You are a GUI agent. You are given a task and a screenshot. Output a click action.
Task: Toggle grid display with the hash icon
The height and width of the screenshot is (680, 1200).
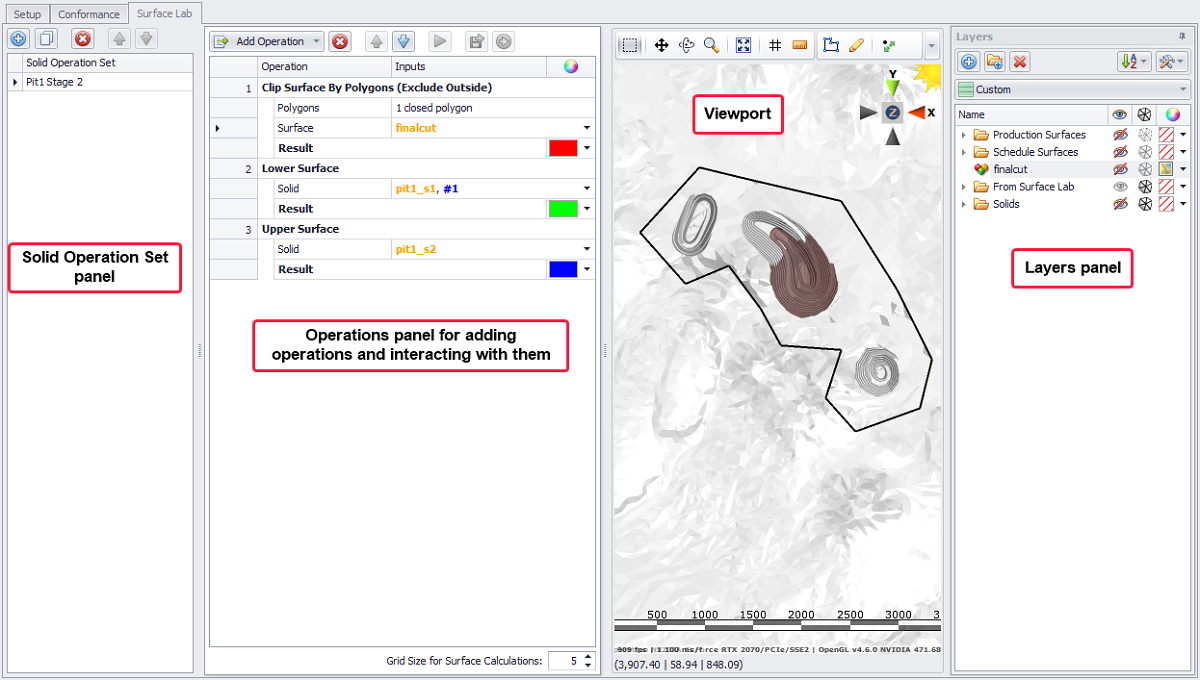pos(774,45)
